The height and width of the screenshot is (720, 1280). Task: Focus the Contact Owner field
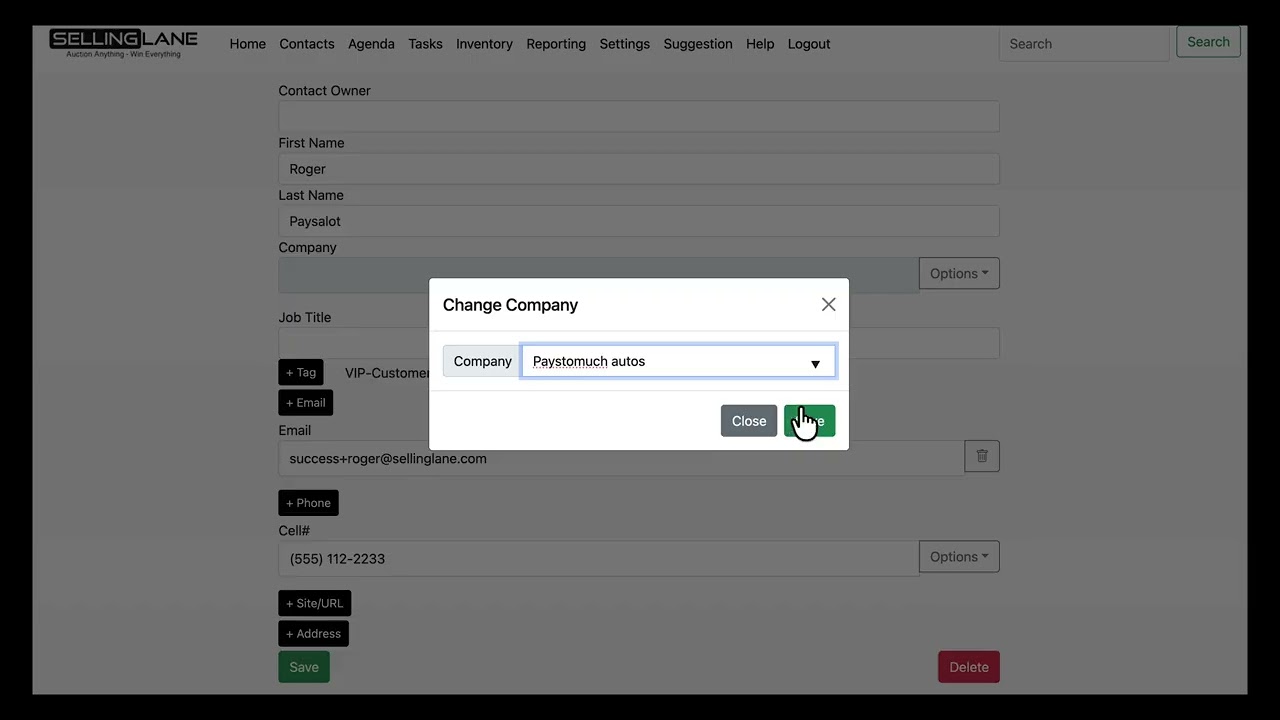click(x=639, y=116)
